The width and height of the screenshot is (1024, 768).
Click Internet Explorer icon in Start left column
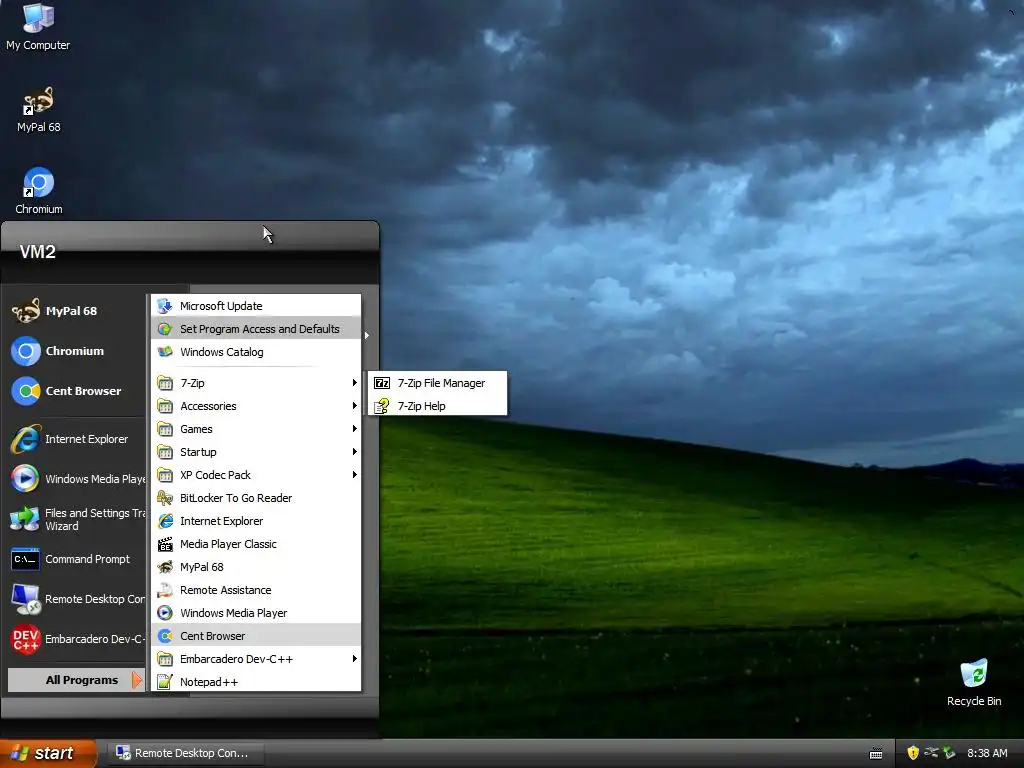tap(25, 439)
